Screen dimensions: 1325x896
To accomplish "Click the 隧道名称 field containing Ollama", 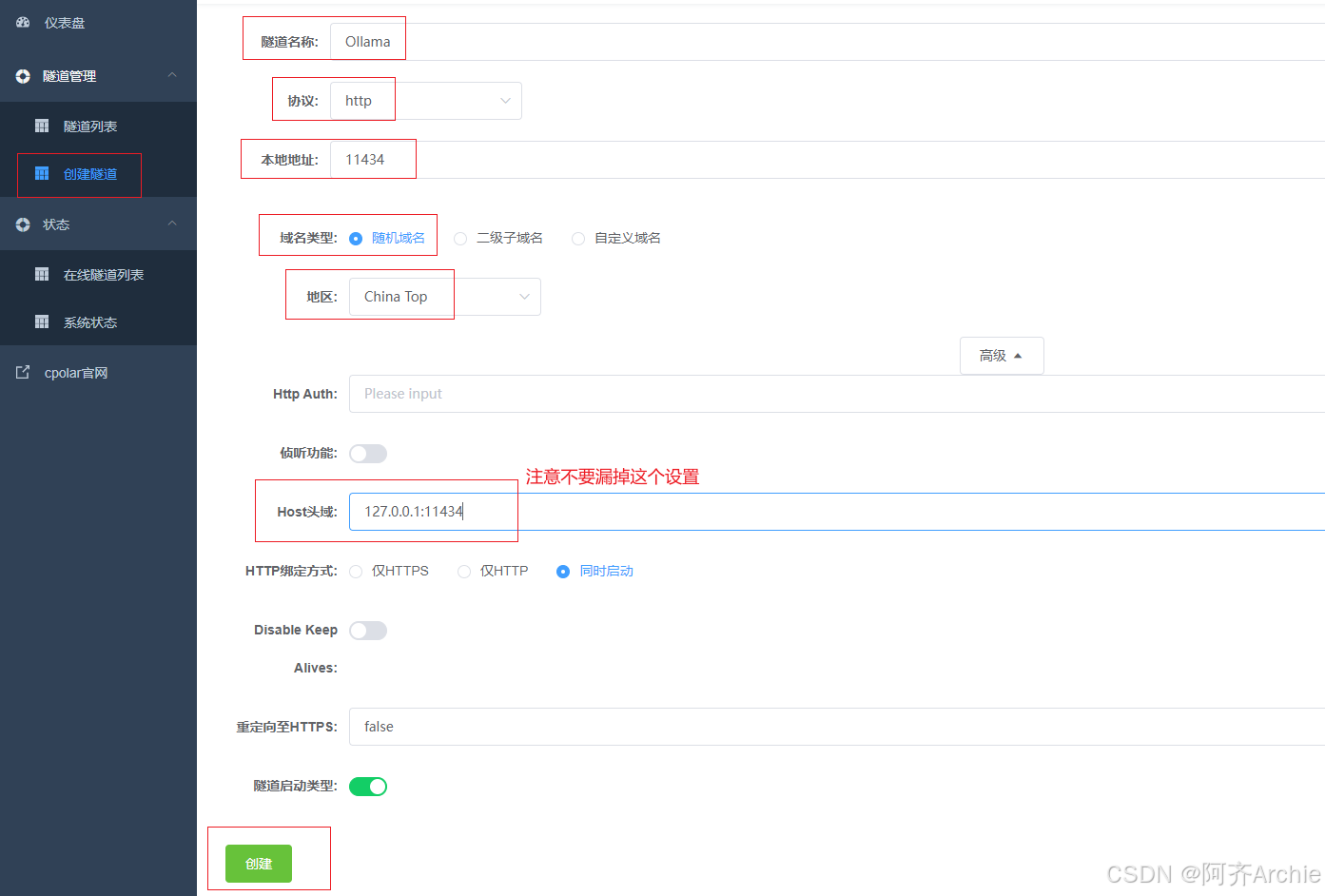I will (828, 42).
